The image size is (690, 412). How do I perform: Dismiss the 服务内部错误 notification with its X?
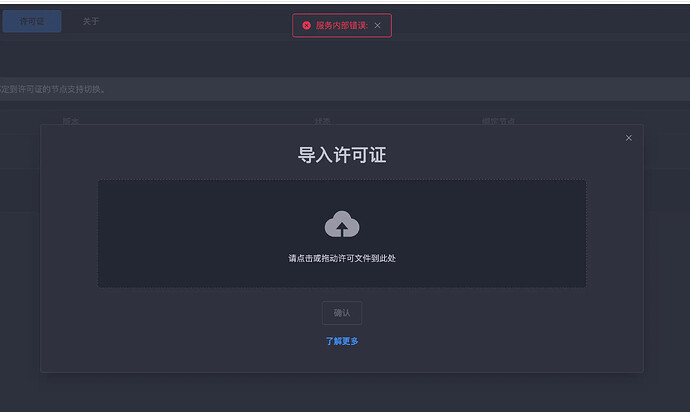click(378, 26)
